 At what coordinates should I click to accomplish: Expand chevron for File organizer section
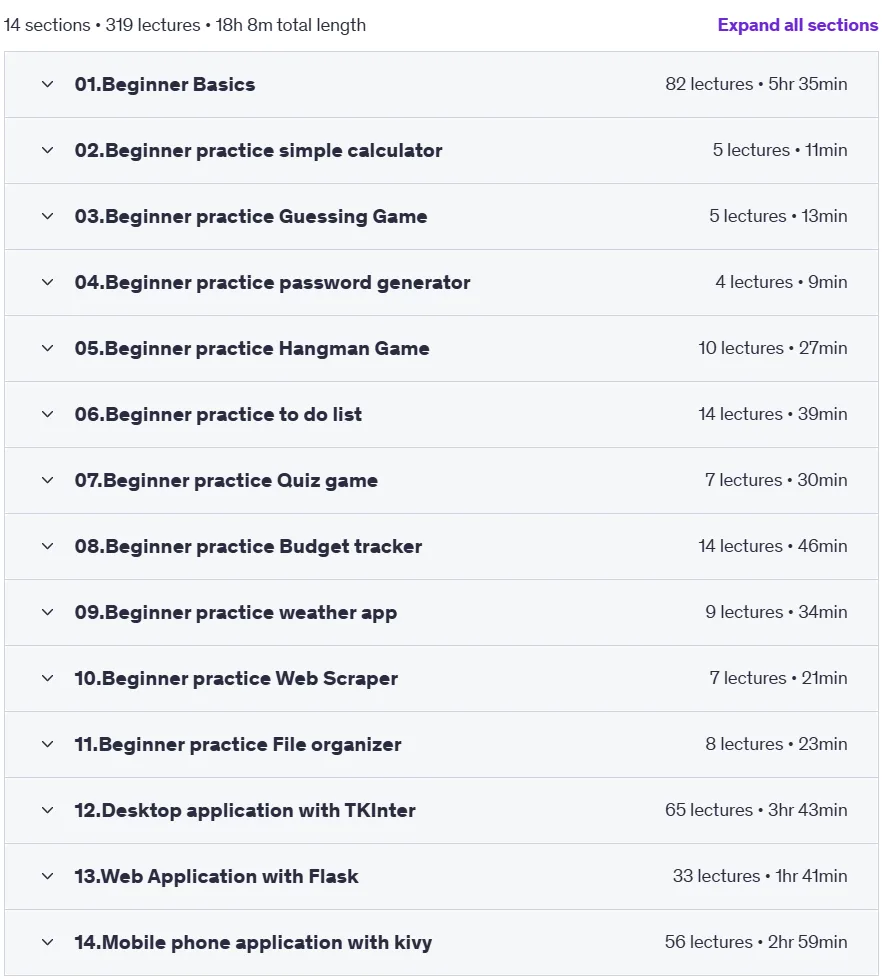[47, 744]
